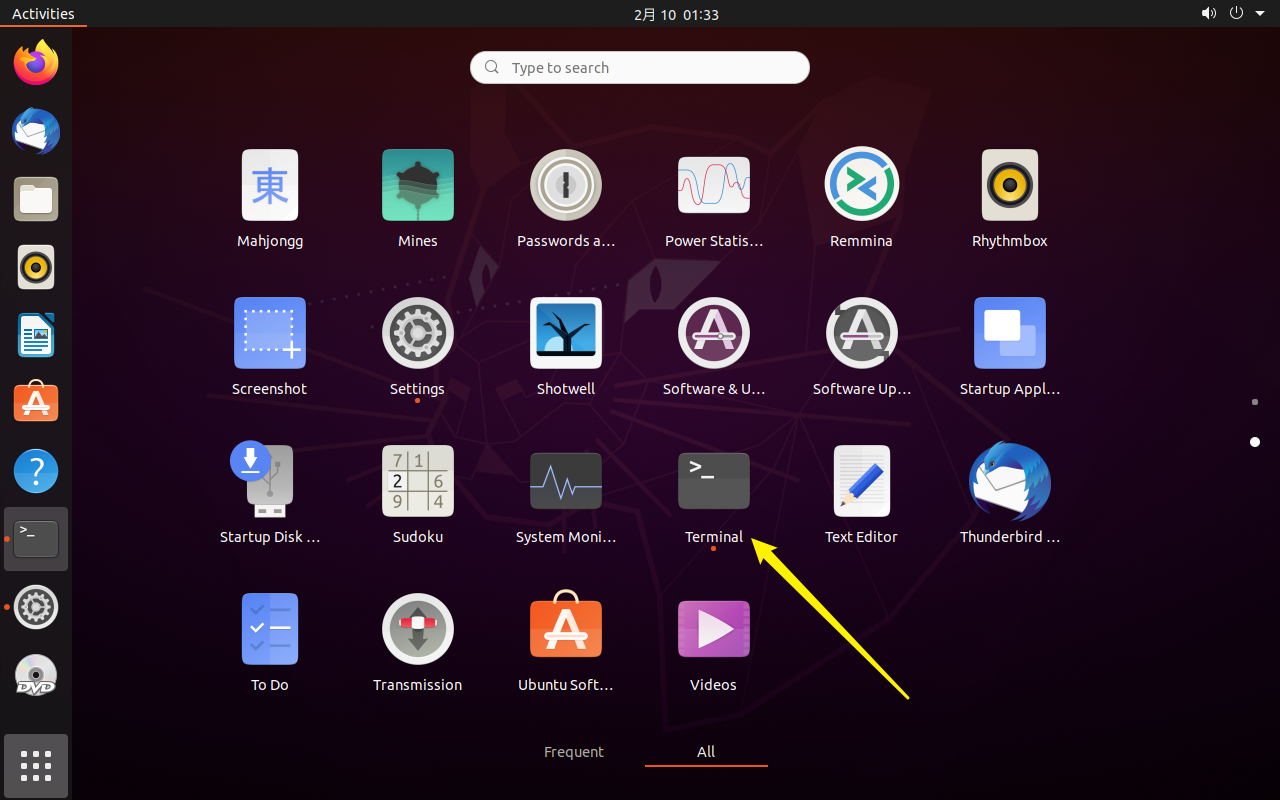Screen dimensions: 1280x800
Task: Open Remmina remote desktop client
Action: (x=861, y=185)
